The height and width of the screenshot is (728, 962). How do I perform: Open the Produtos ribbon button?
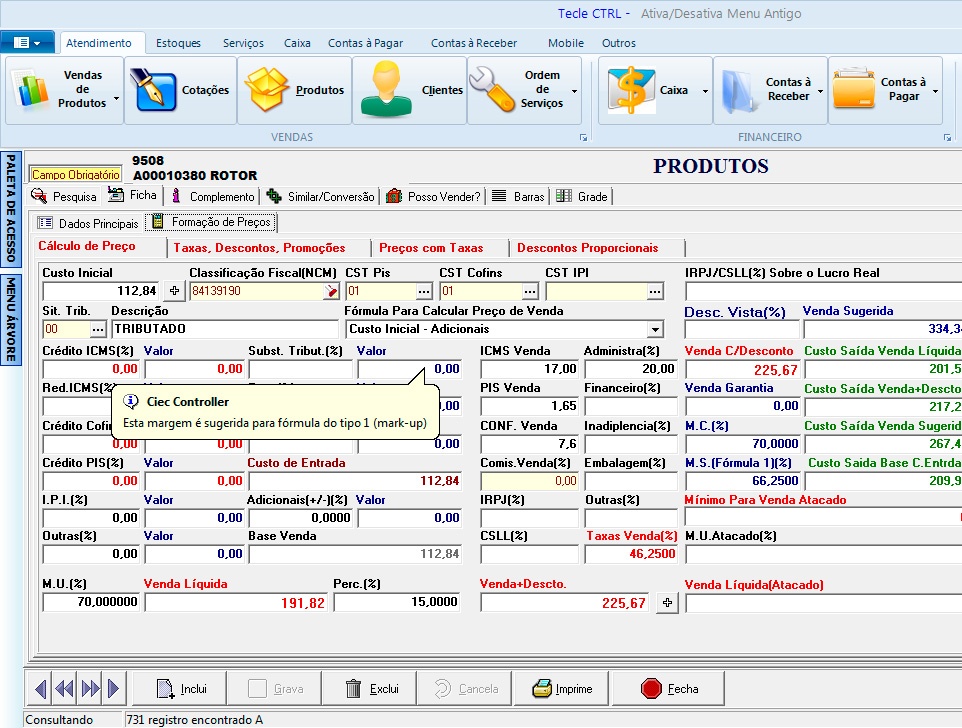point(294,90)
